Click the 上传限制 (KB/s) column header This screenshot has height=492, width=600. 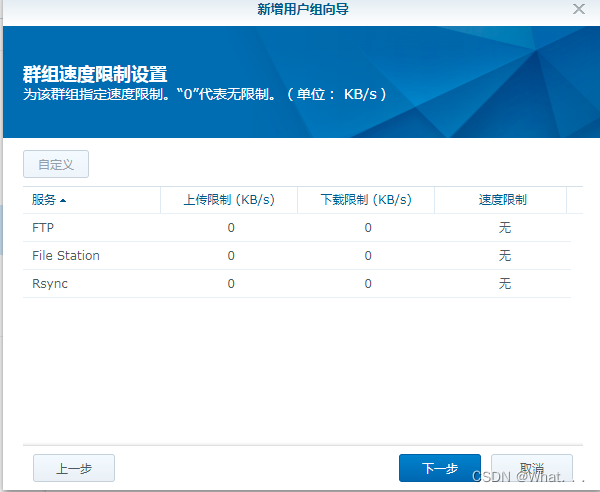(229, 200)
